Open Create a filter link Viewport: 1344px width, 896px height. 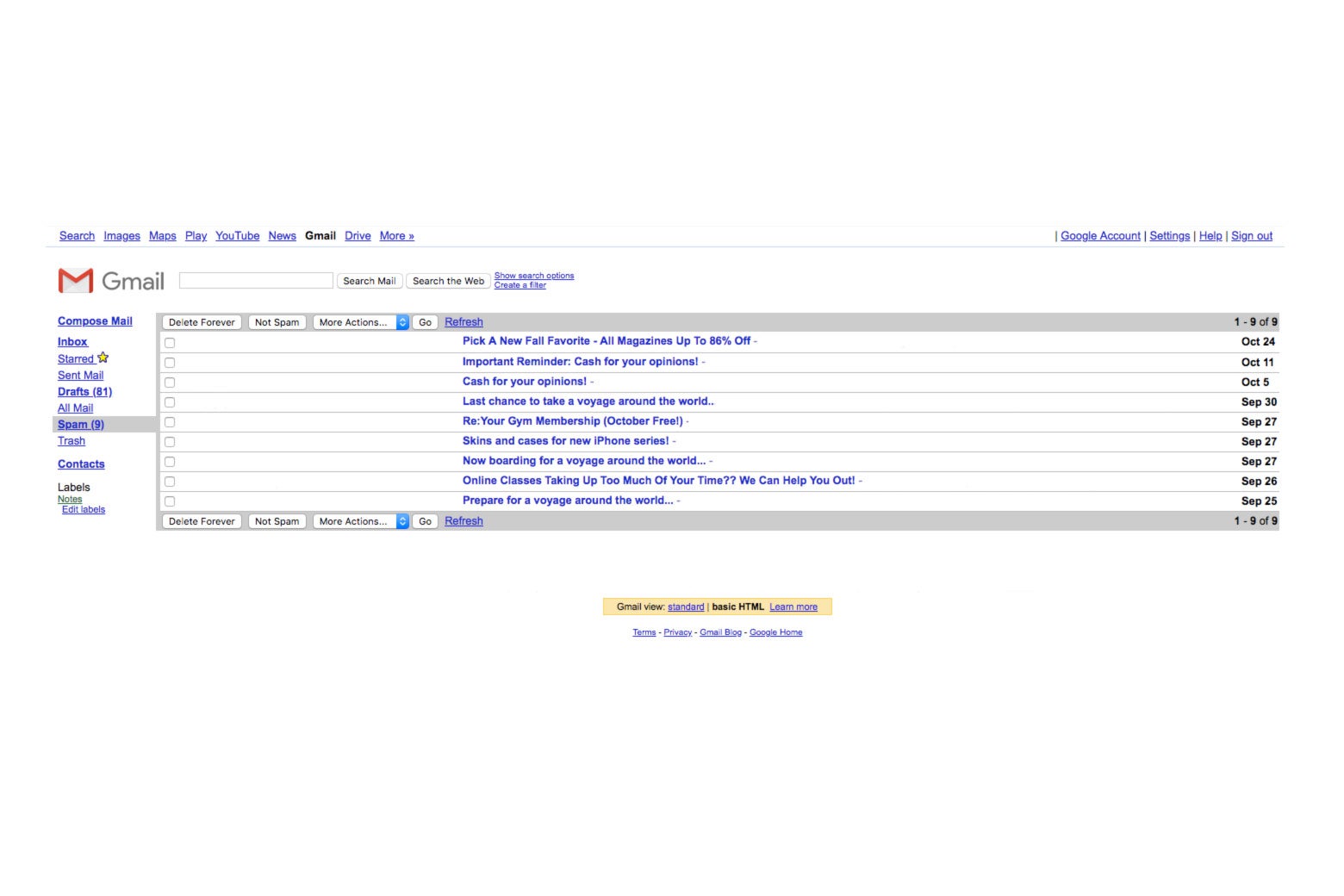coord(520,285)
